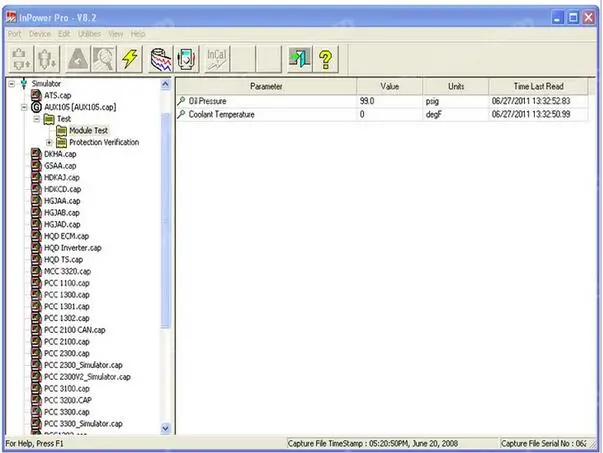Click the circled G icon of AUX105
This screenshot has width=603, height=453.
pos(36,107)
